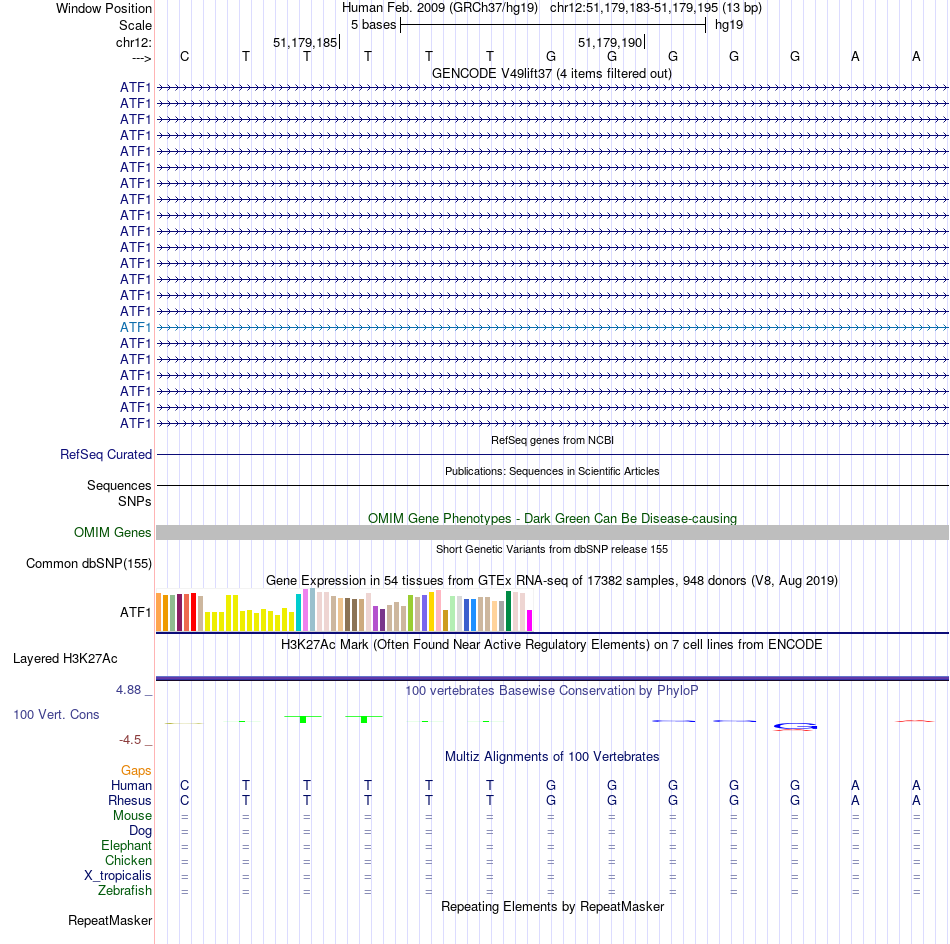The width and height of the screenshot is (950, 944).
Task: Click the 4.88 conservation scale maximum
Action: coord(128,690)
